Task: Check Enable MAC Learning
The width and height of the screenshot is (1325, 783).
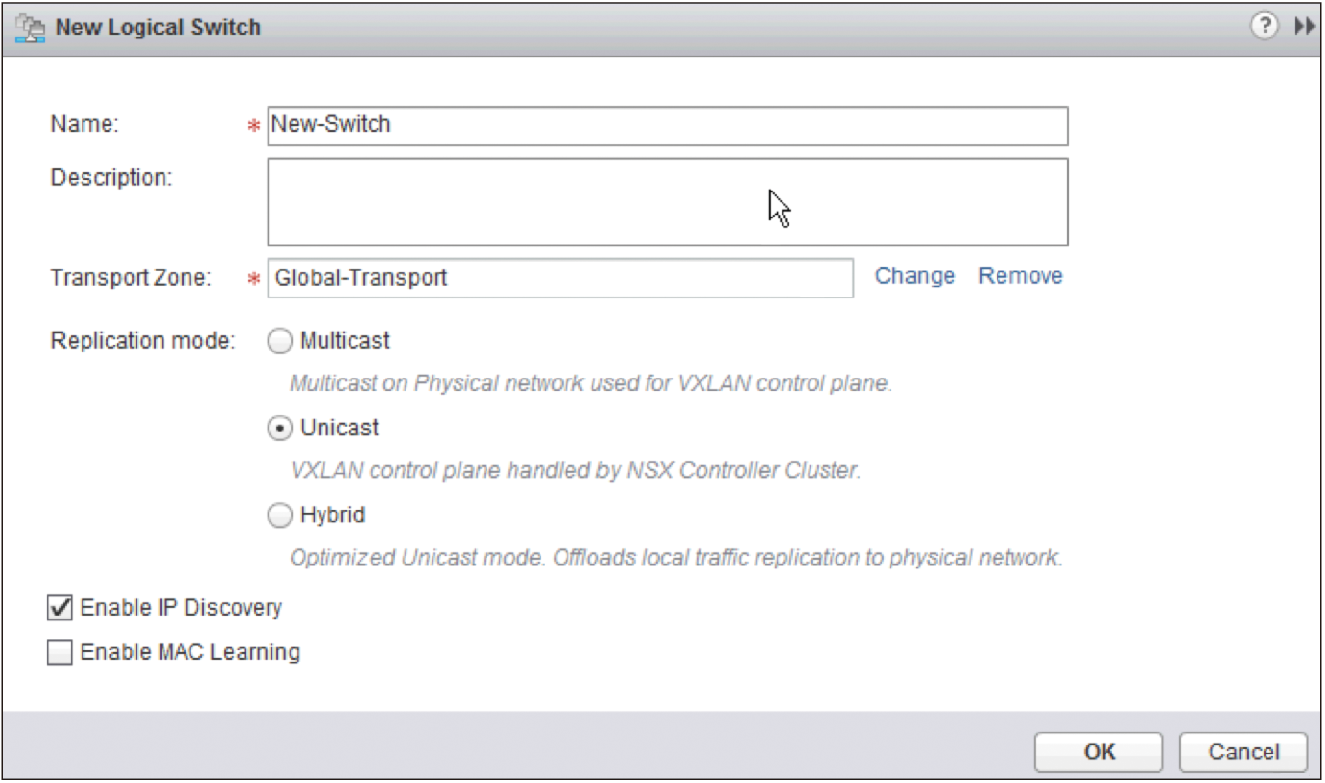Action: click(60, 653)
